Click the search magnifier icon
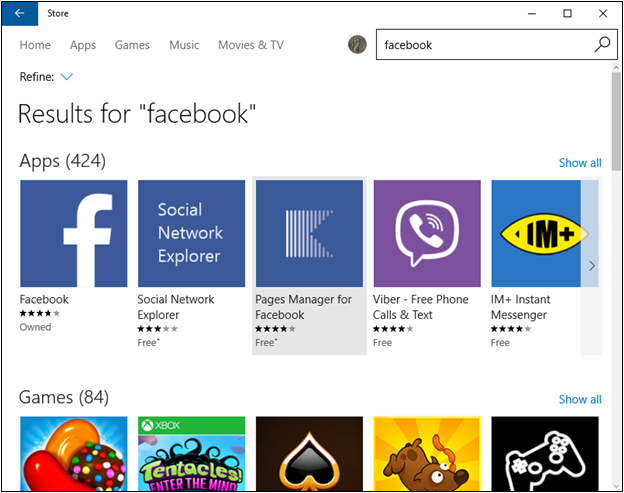Screen dimensions: 624x493 [x=601, y=45]
